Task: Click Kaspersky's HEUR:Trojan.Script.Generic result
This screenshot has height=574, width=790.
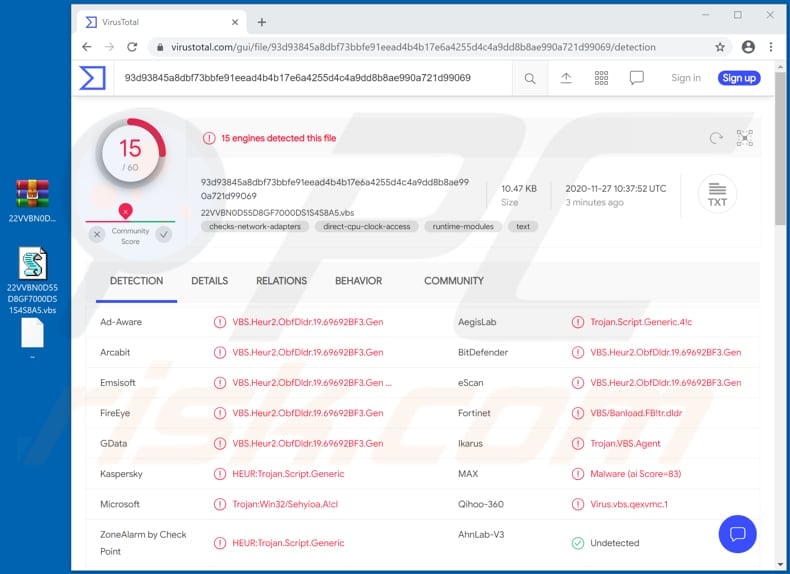Action: [x=288, y=474]
